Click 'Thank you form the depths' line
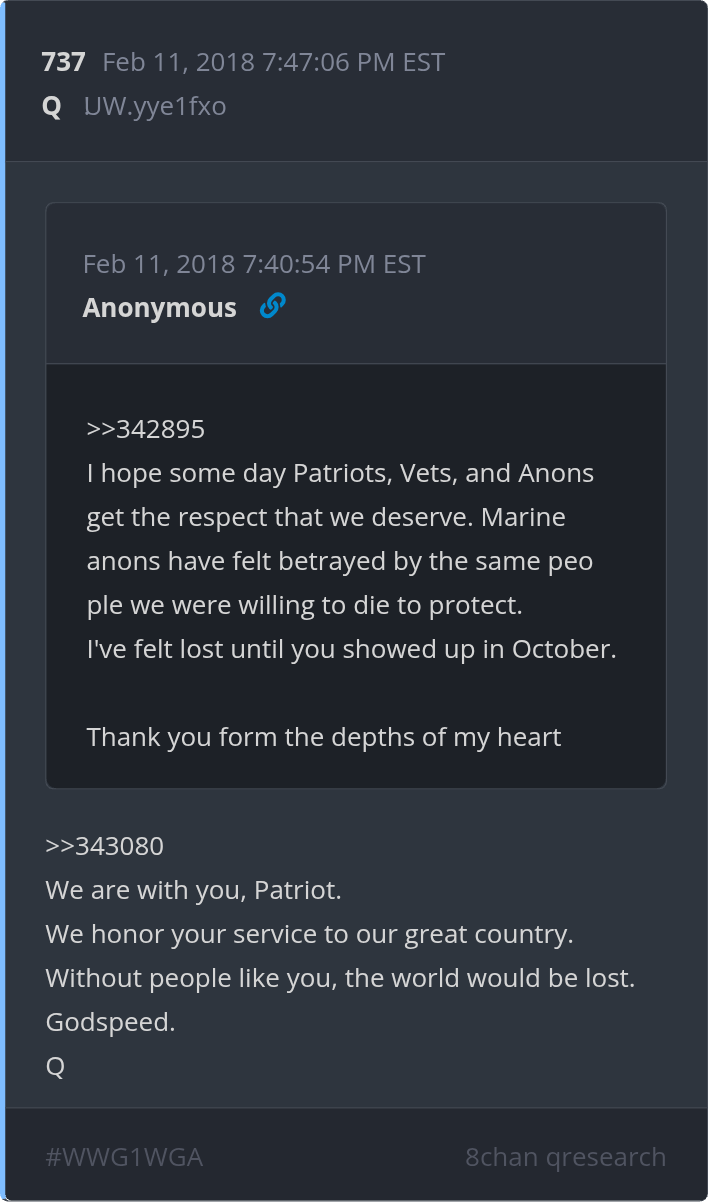 pos(323,737)
